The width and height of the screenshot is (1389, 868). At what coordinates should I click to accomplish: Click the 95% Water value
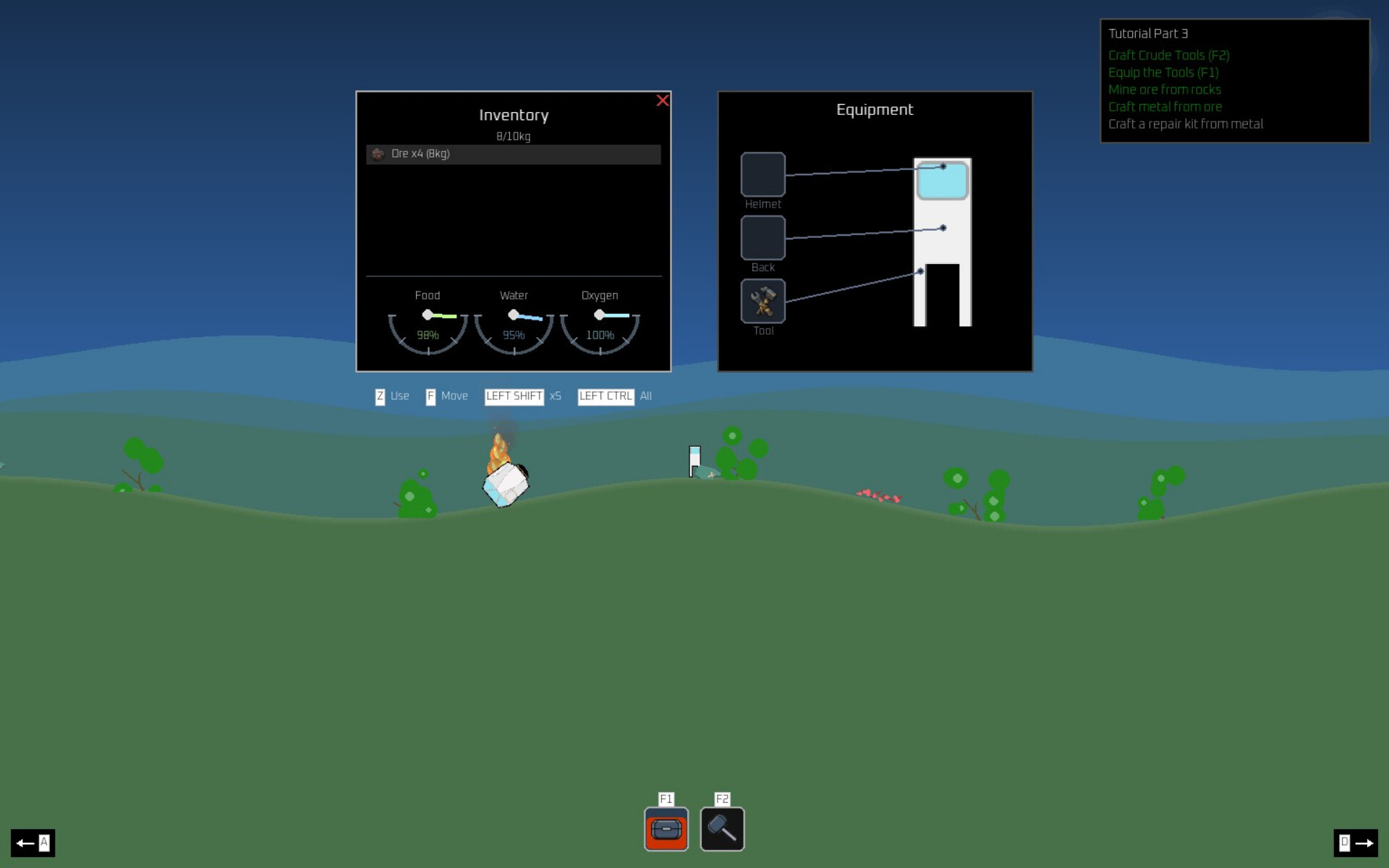(514, 335)
